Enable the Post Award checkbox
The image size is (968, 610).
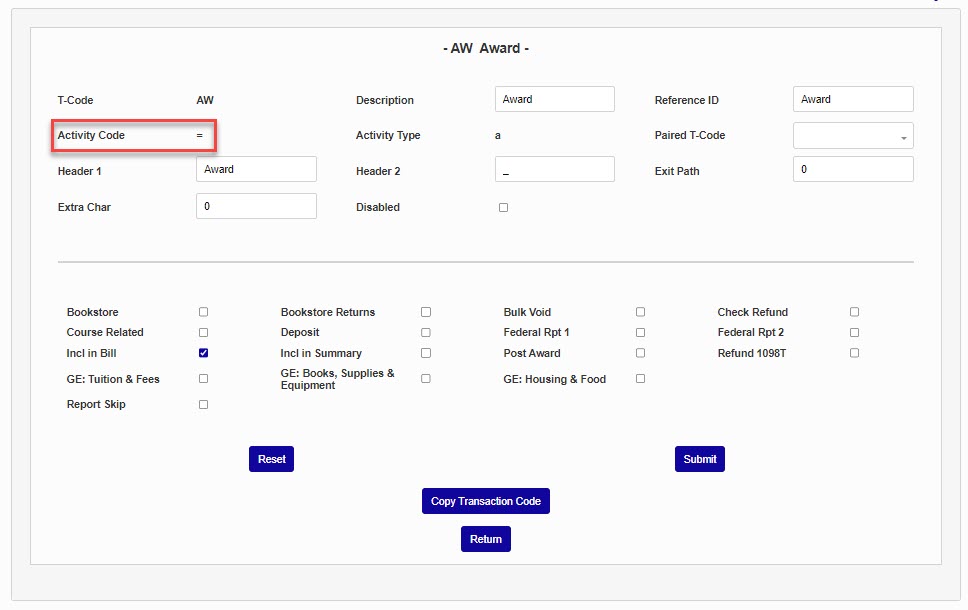640,353
